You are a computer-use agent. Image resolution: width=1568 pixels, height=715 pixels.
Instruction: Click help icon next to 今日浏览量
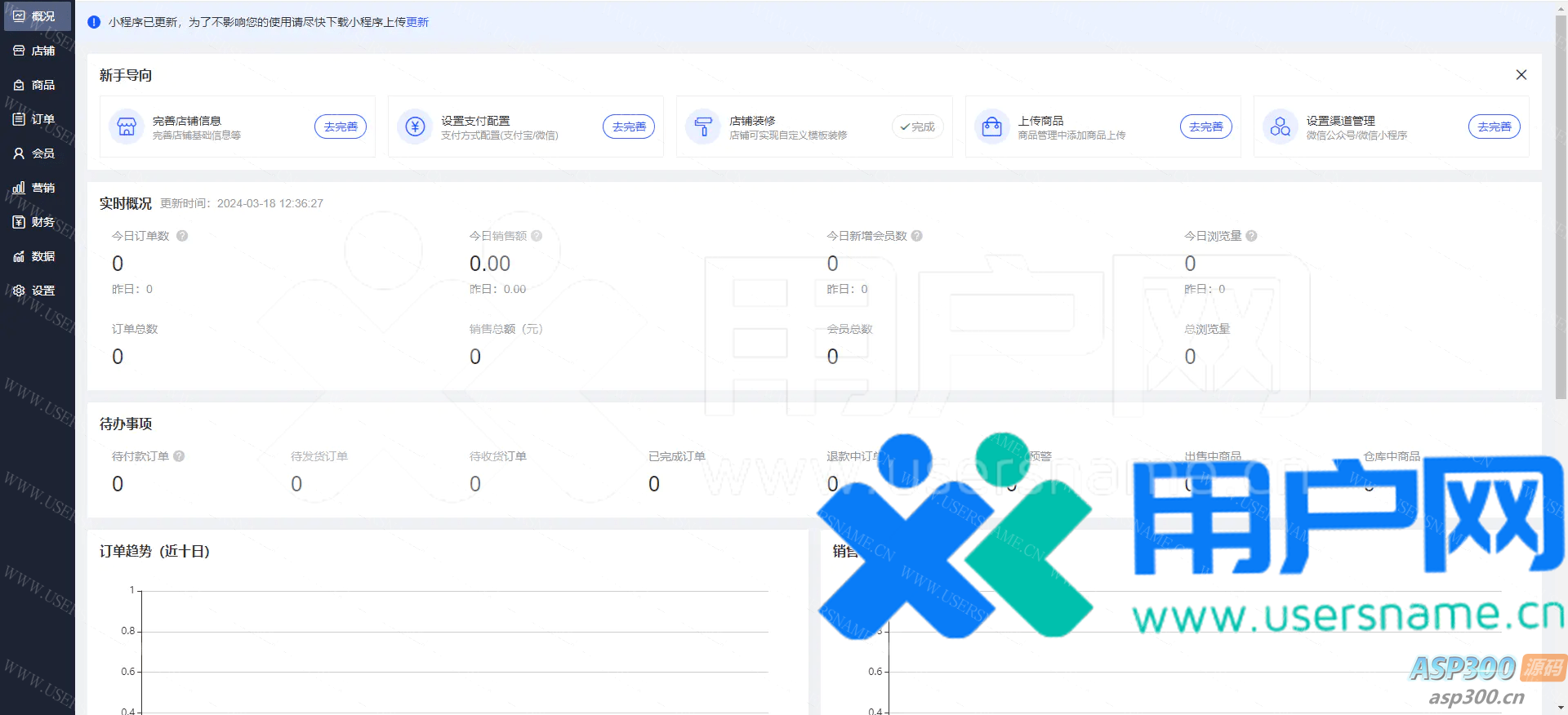click(1251, 236)
